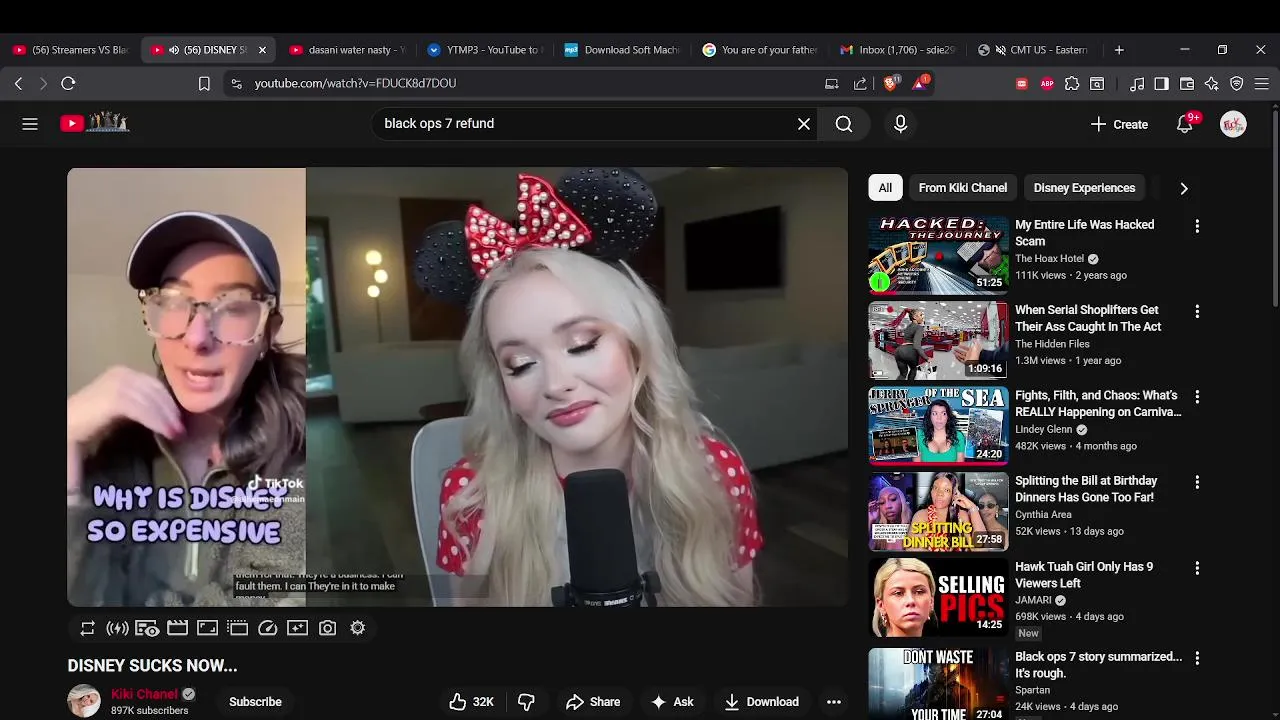The width and height of the screenshot is (1280, 720).
Task: Open the YouTube hamburger guide menu
Action: [30, 124]
